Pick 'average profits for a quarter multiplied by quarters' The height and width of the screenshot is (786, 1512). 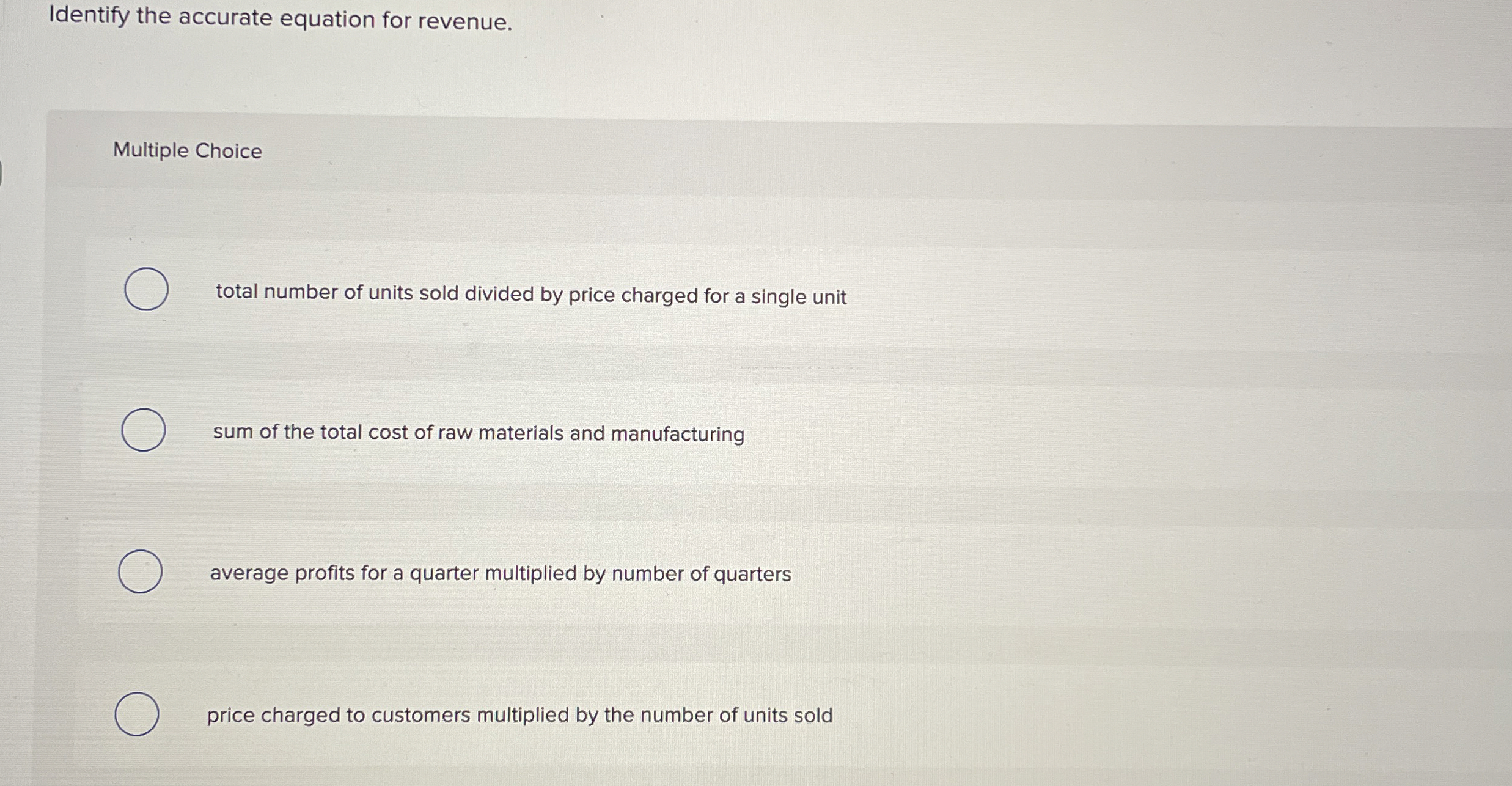[x=499, y=572]
